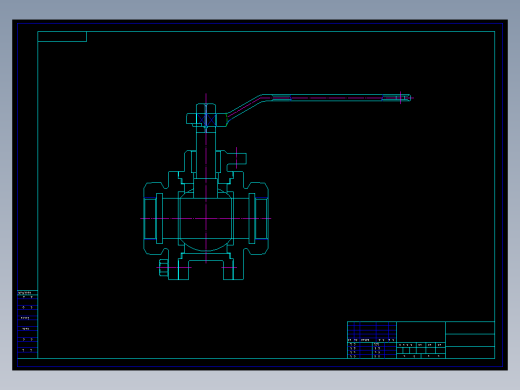Select the ball in the valve body center
Screen dimensions: 520x390
206,219
